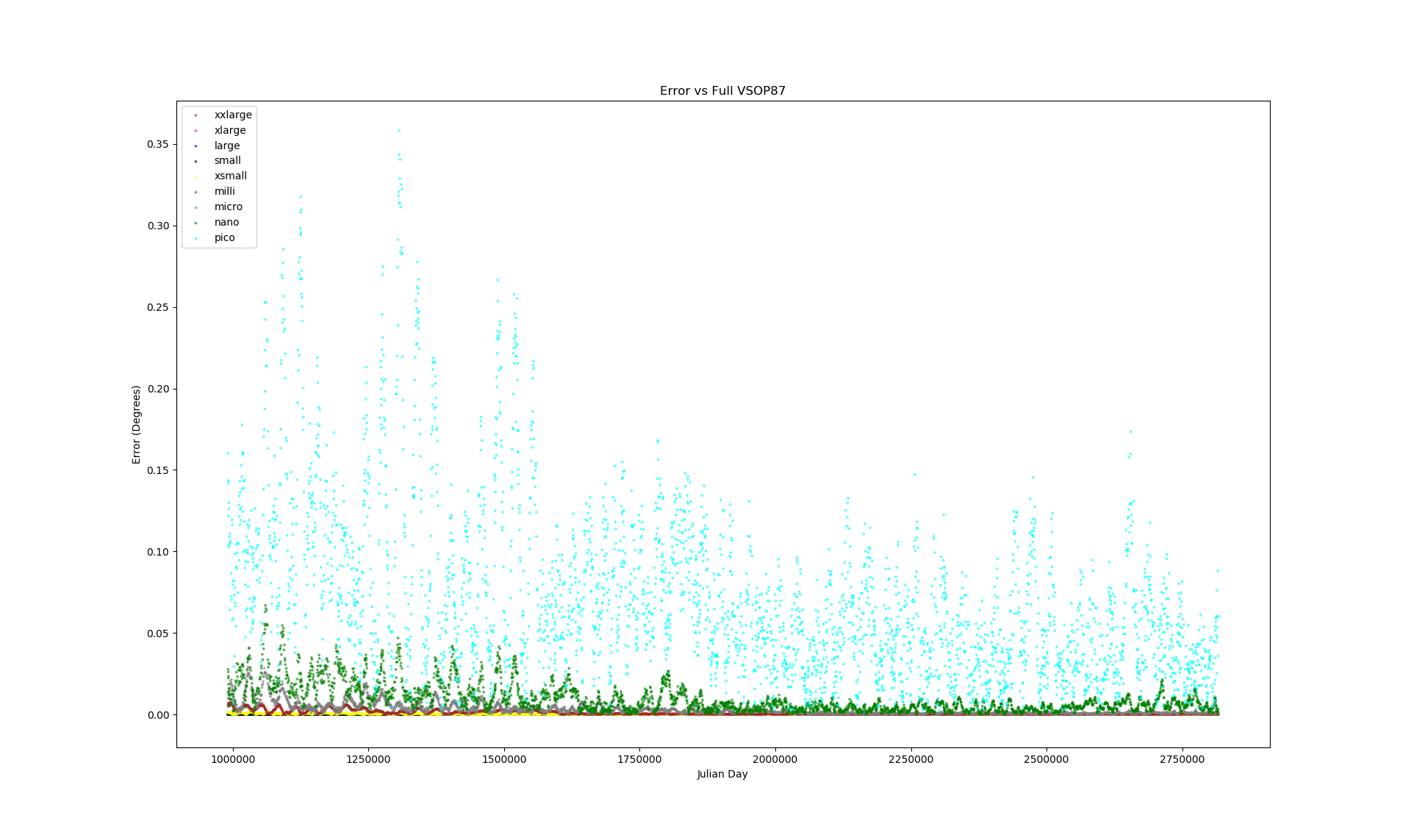Select the 'nano' legend label text

click(x=226, y=222)
